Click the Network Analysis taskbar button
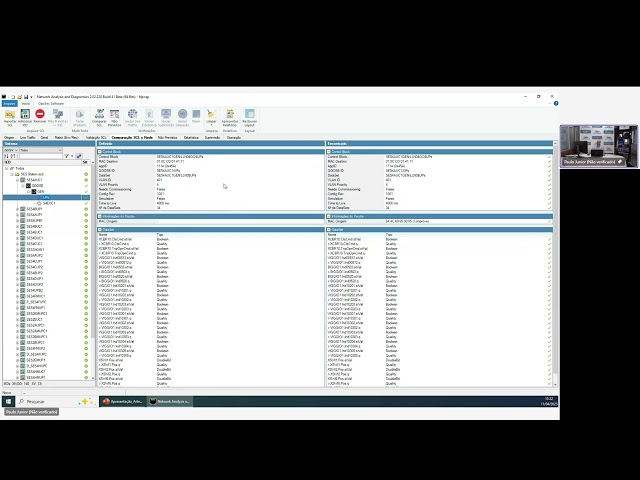Viewport: 640px width, 480px height. point(169,402)
